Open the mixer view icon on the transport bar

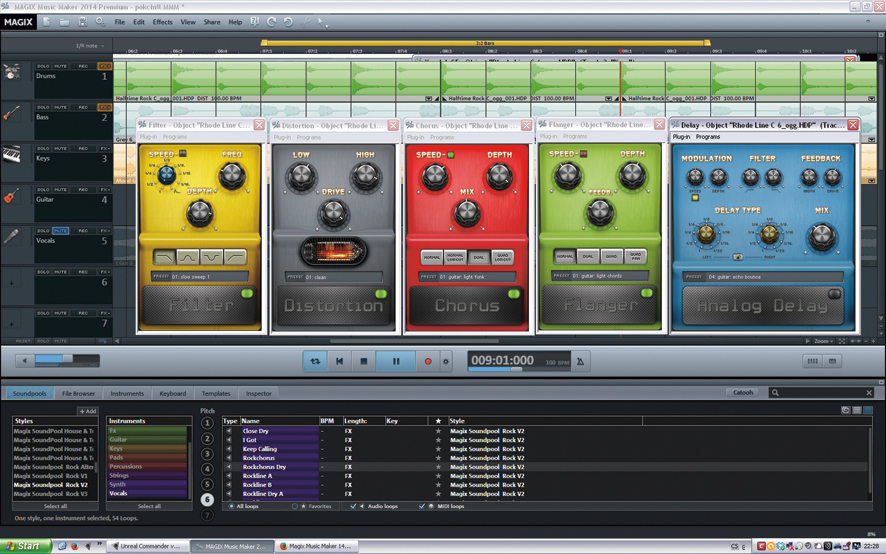(x=813, y=361)
